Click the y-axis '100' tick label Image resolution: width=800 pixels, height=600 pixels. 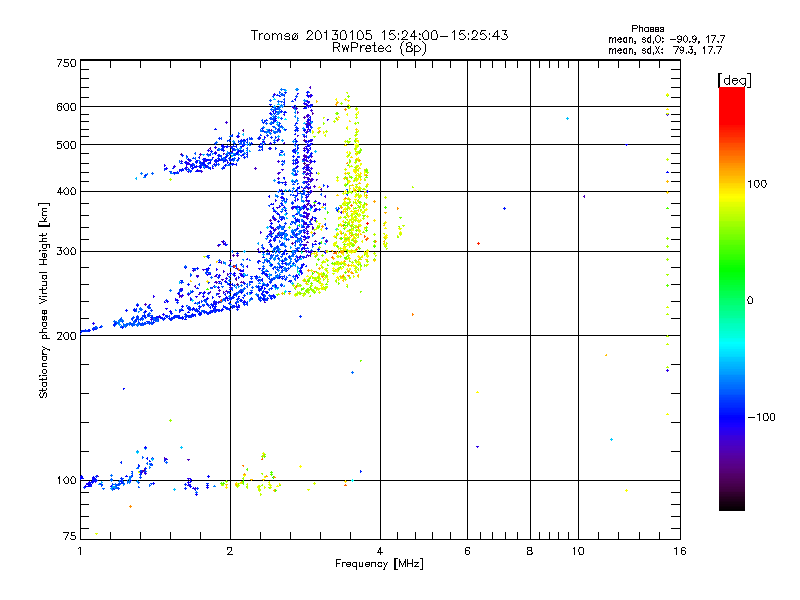pyautogui.click(x=66, y=481)
